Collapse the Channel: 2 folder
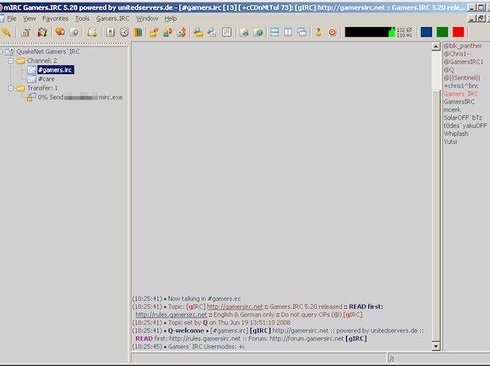490x366 pixels. click(11, 61)
